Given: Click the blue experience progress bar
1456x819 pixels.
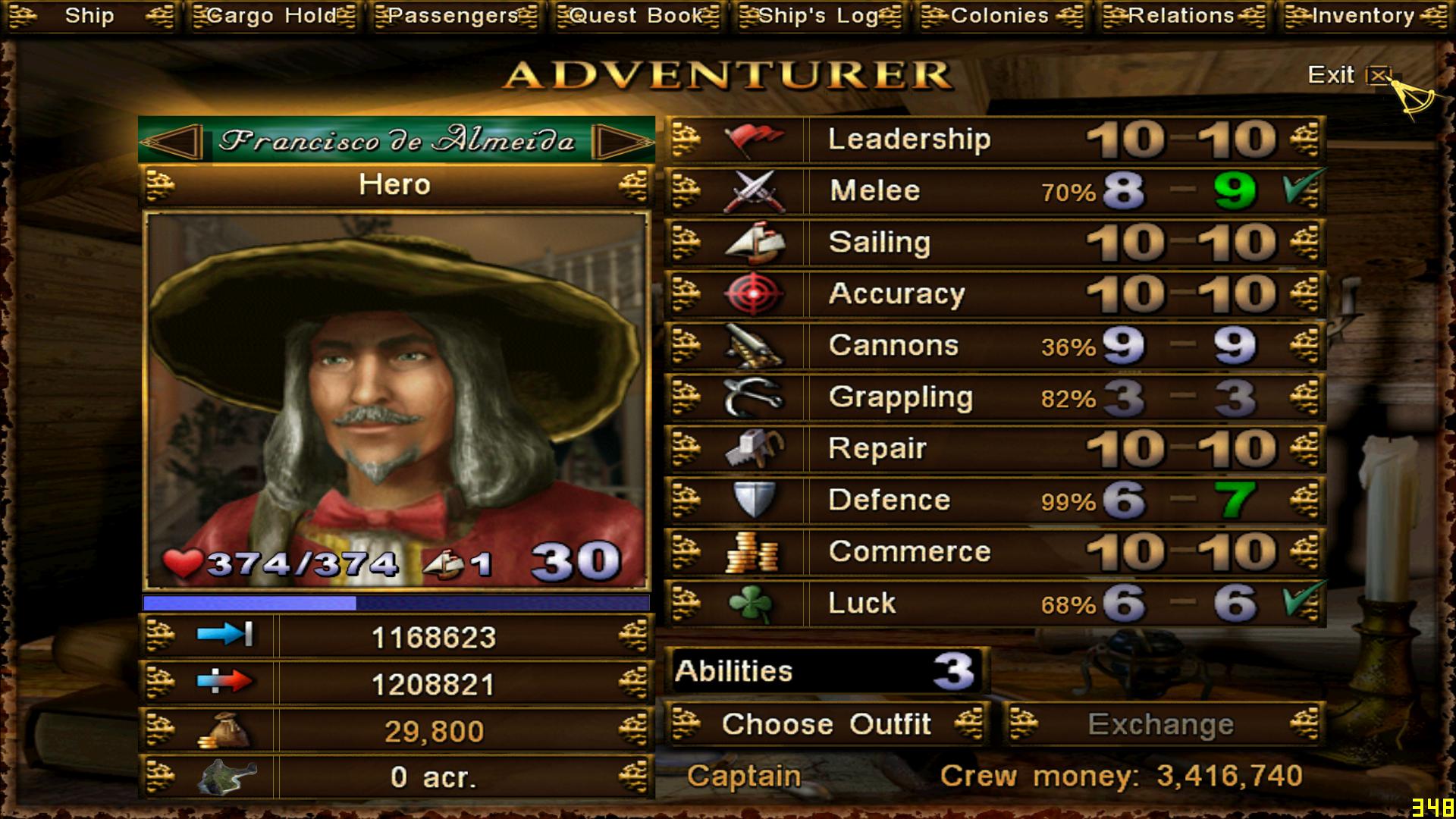Looking at the screenshot, I should (x=396, y=603).
